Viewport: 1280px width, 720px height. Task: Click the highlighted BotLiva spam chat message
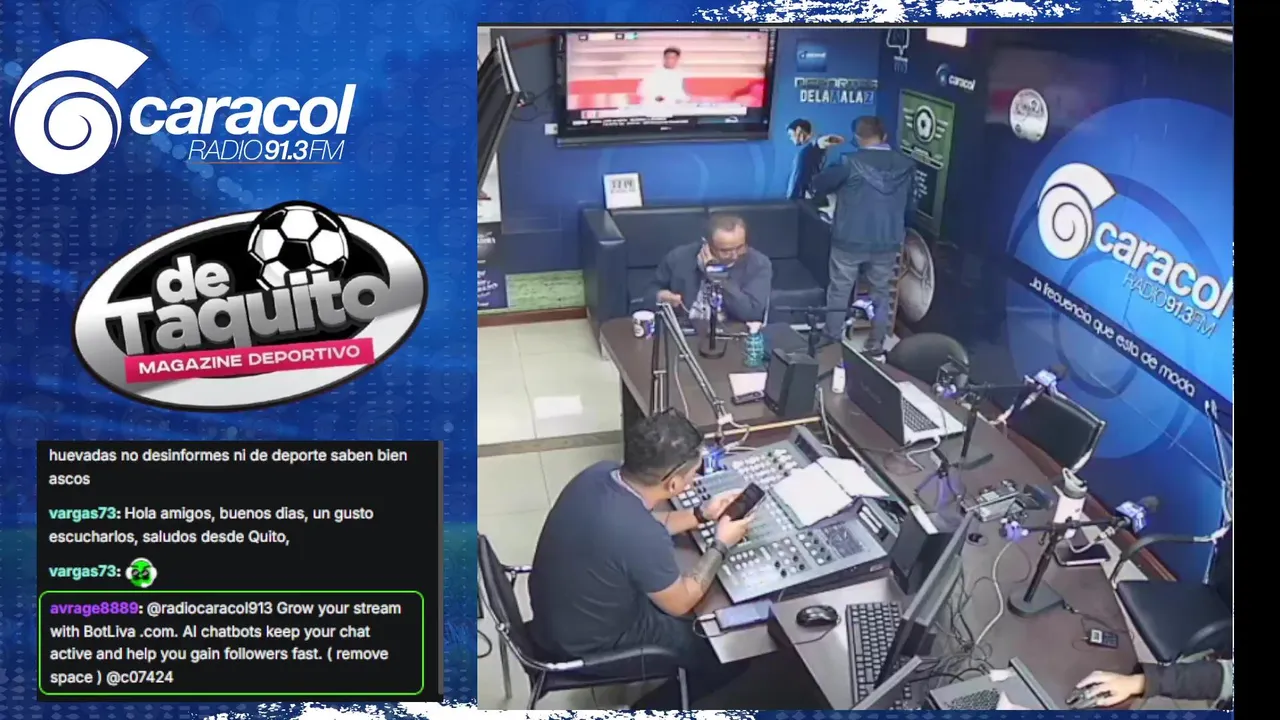click(x=231, y=643)
